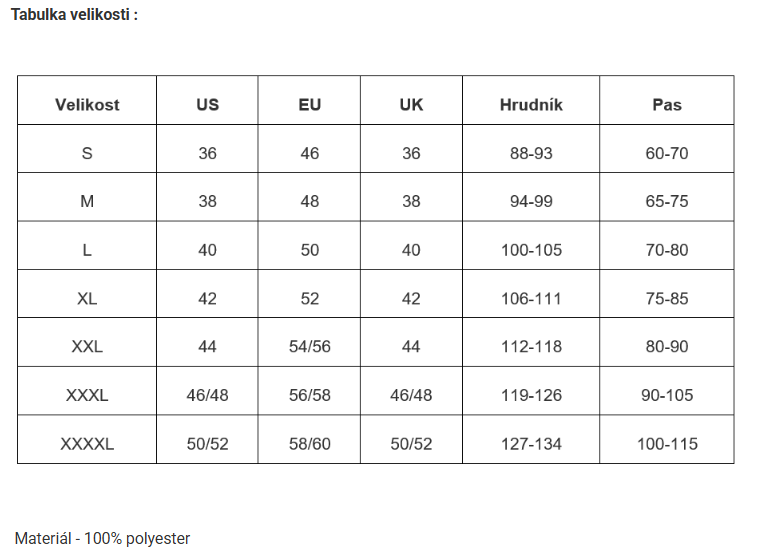Viewport: 759px width, 560px height.
Task: Select the XXL size cell
Action: click(87, 347)
